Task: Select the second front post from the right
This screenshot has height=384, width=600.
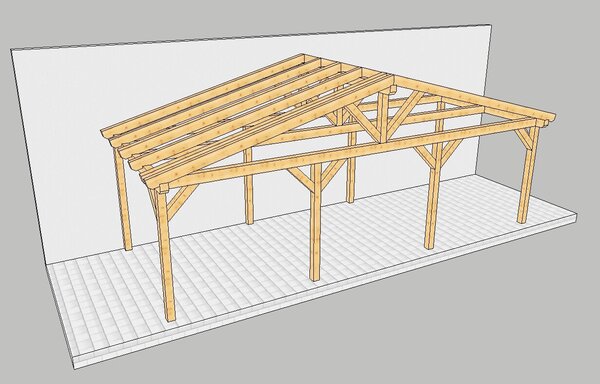Action: point(432,195)
